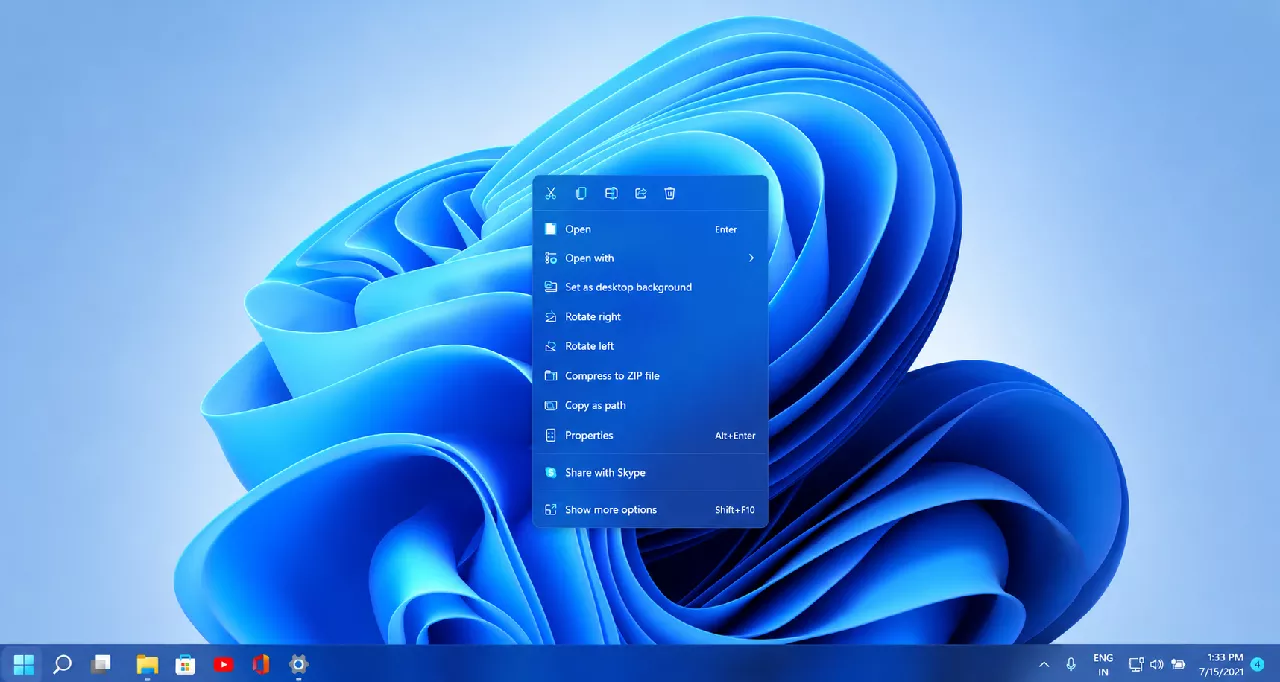Click the network tray icon
1280x682 pixels.
tap(1136, 664)
